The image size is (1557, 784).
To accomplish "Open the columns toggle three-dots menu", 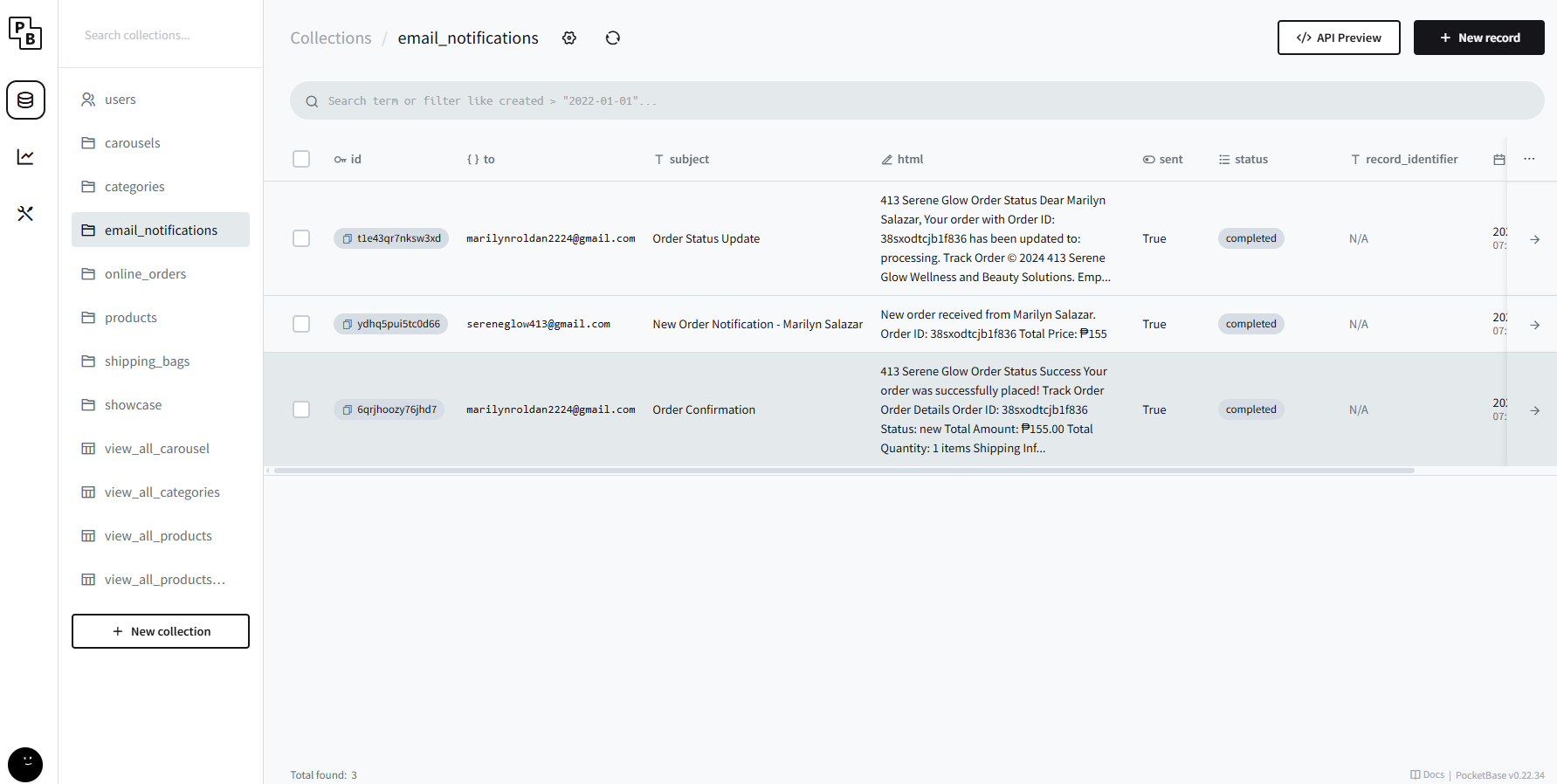I will point(1529,159).
